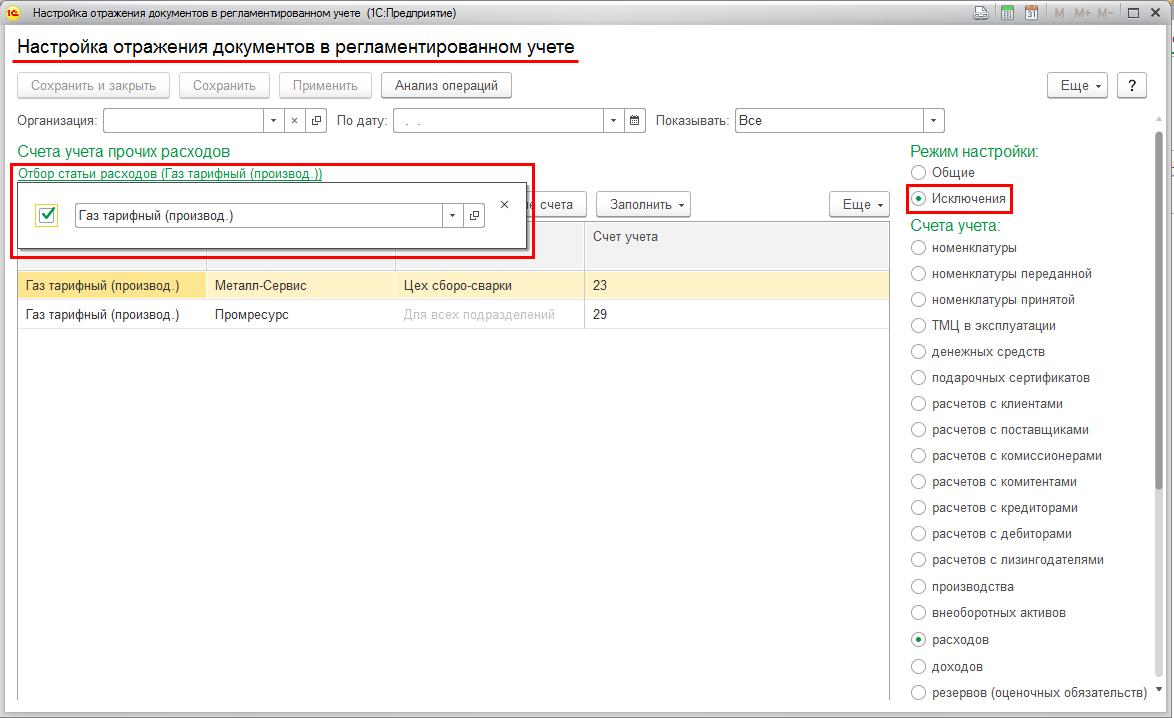Click into the Организация input field
1174x718 pixels.
point(183,121)
